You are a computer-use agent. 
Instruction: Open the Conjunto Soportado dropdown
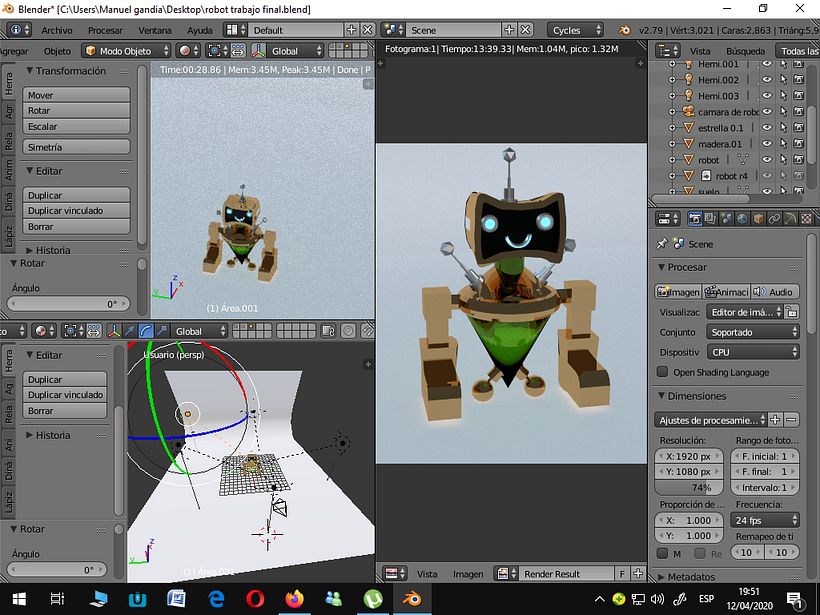753,332
